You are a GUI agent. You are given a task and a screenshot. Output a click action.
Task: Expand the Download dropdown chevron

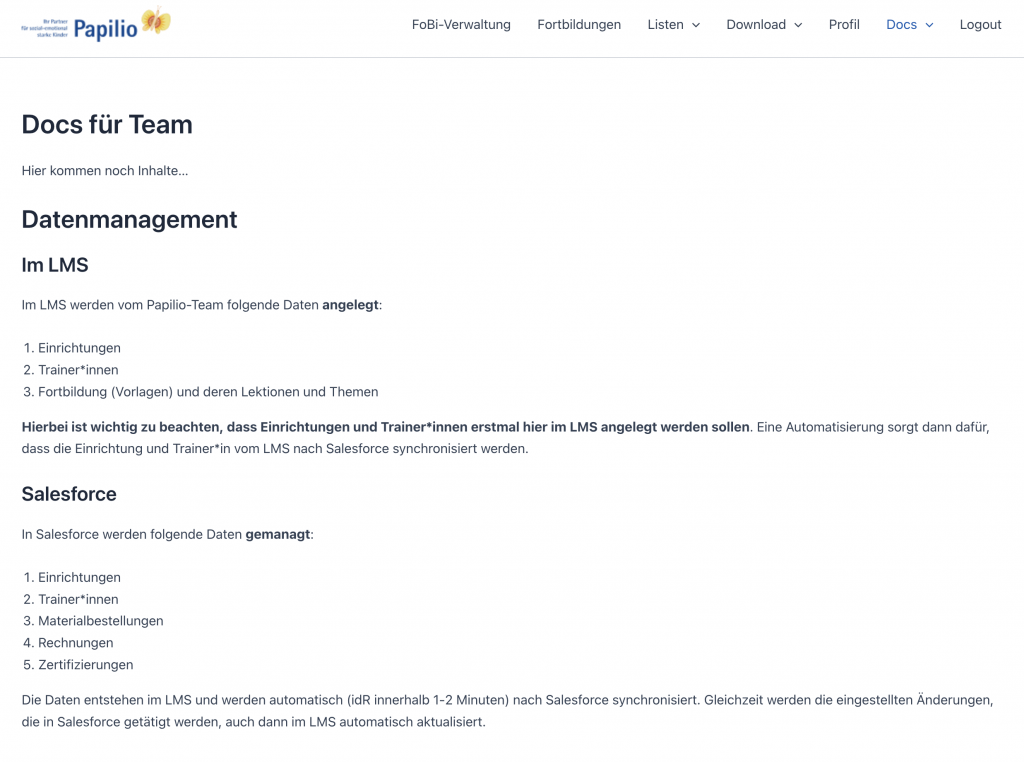click(x=798, y=25)
